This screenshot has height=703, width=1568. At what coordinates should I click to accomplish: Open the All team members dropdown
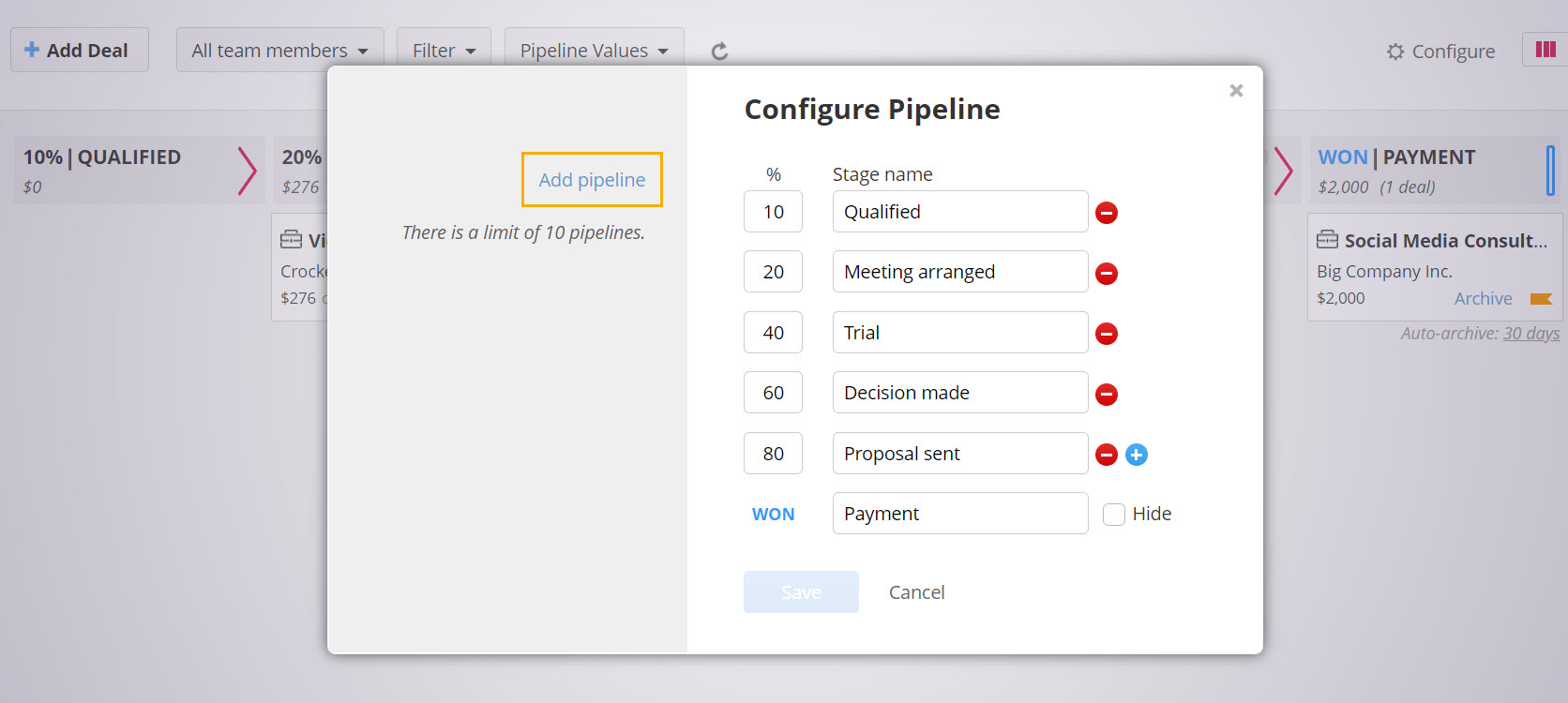279,51
